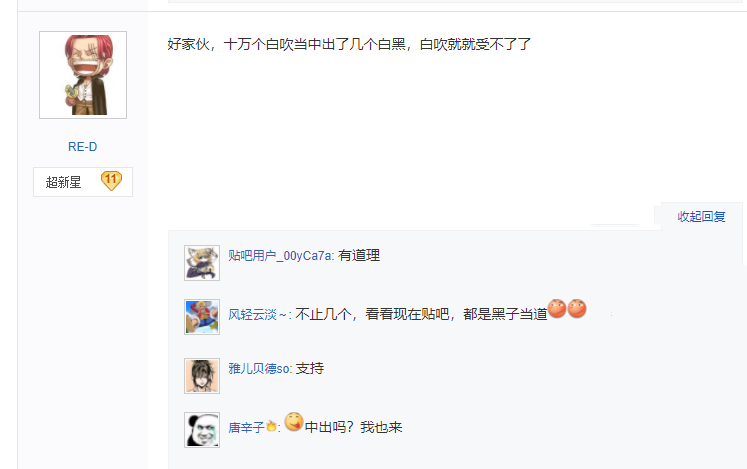747x469 pixels.
Task: Go to 雅儿贝德so's profile via username
Action: (259, 369)
